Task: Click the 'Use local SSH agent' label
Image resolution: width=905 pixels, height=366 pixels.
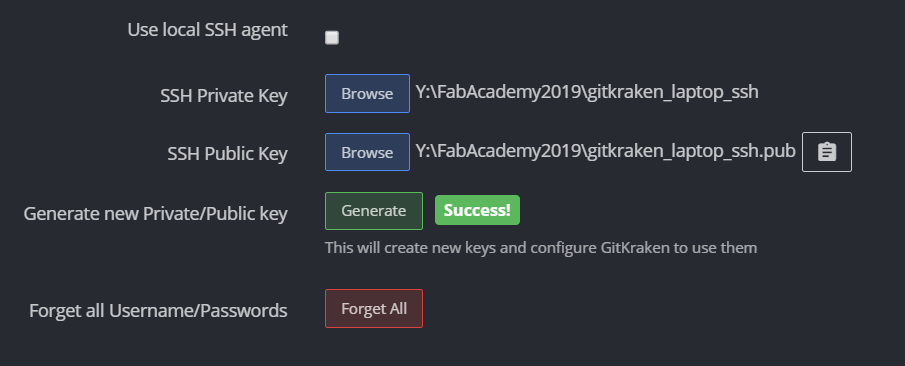Action: pyautogui.click(x=207, y=30)
